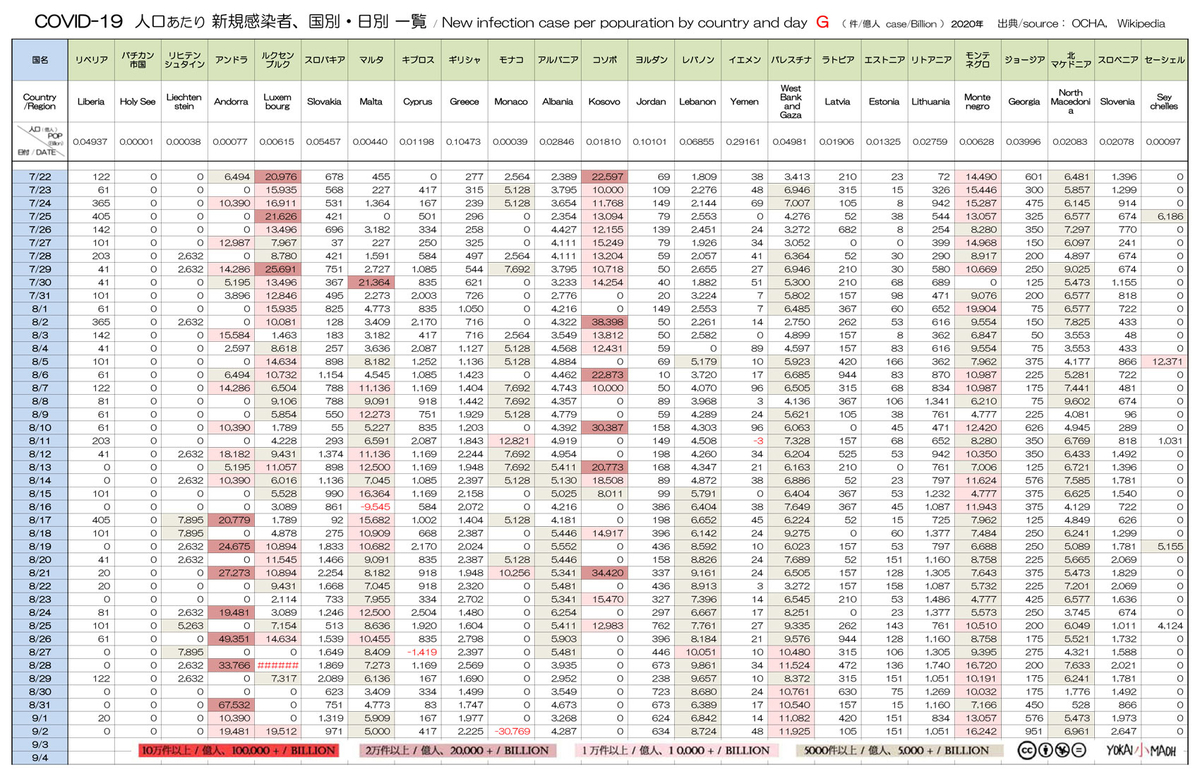The width and height of the screenshot is (1200, 772).
Task: Click the no-derivatives equals-sign license icon
Action: (1078, 750)
